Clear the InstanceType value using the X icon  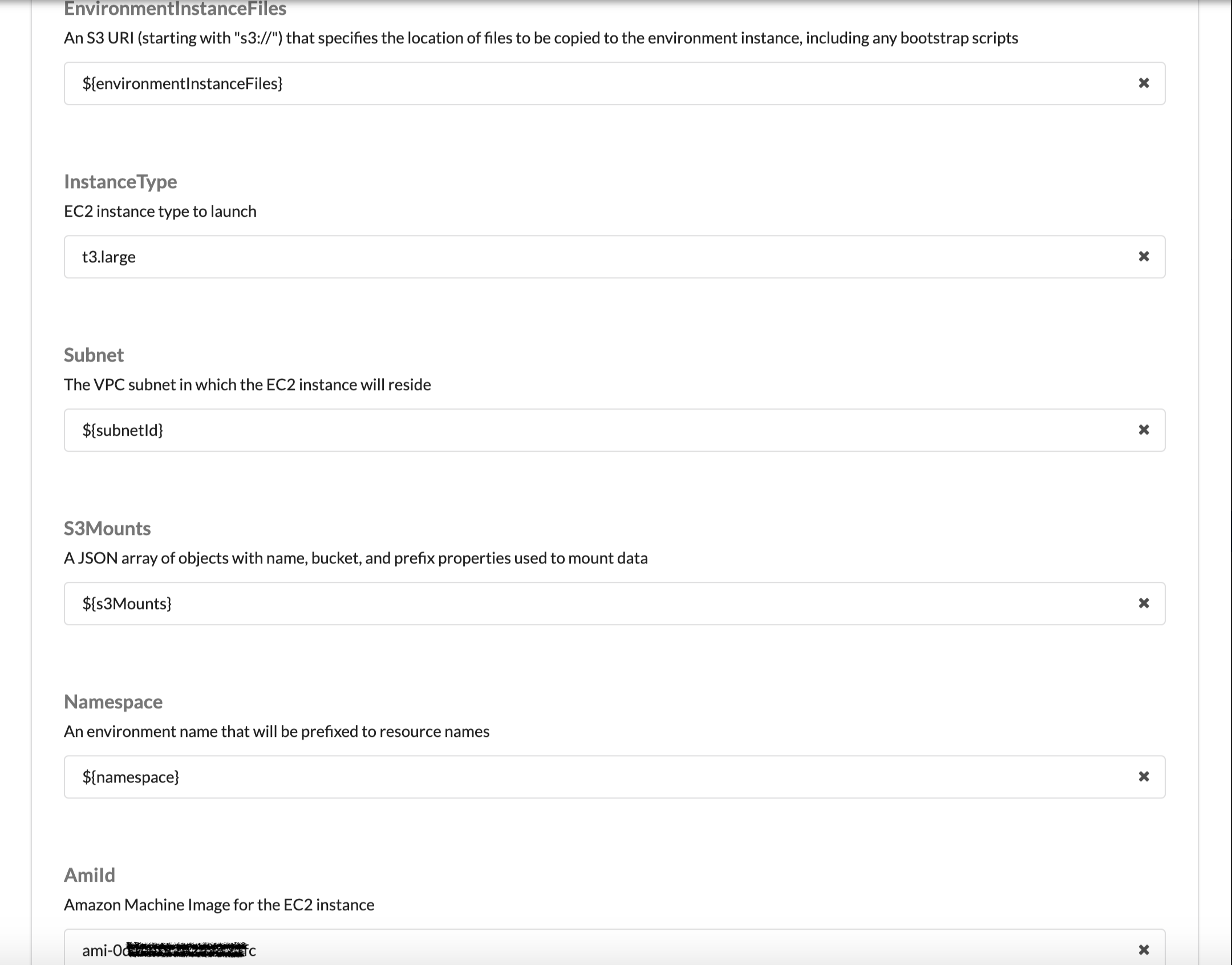(x=1144, y=257)
